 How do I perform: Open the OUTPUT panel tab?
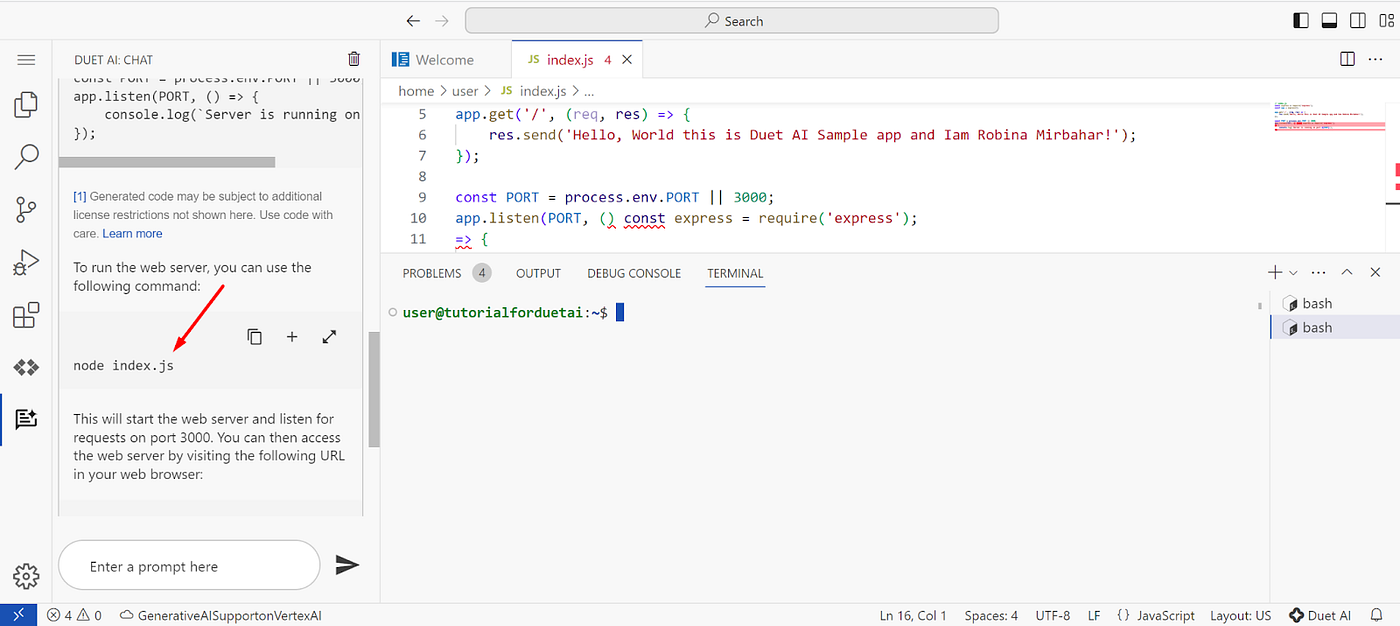538,273
